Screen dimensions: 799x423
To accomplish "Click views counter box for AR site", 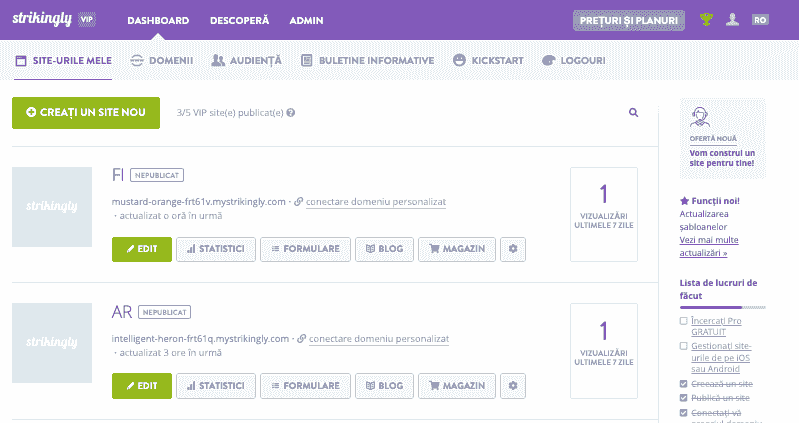I will tap(604, 351).
